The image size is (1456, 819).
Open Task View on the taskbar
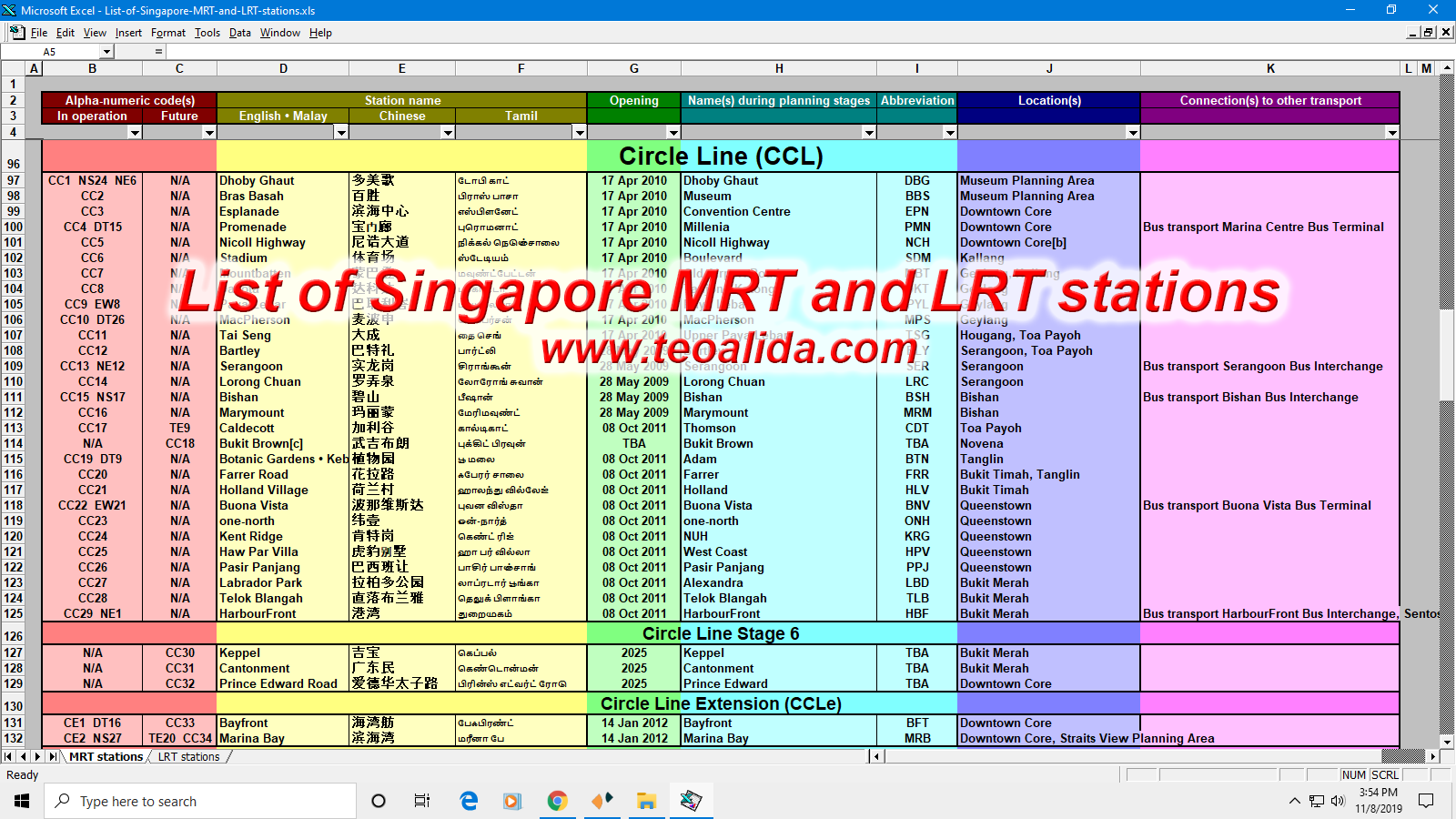coord(422,801)
